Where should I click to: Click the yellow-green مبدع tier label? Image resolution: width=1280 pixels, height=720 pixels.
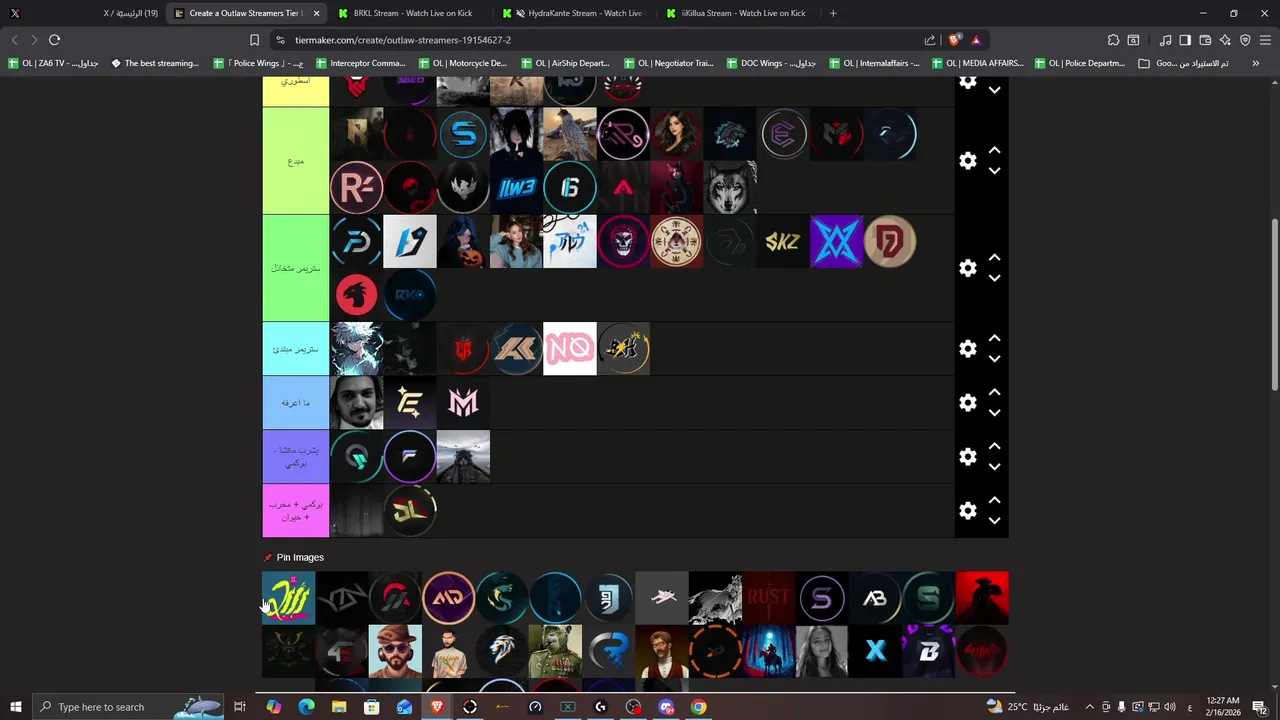point(295,161)
